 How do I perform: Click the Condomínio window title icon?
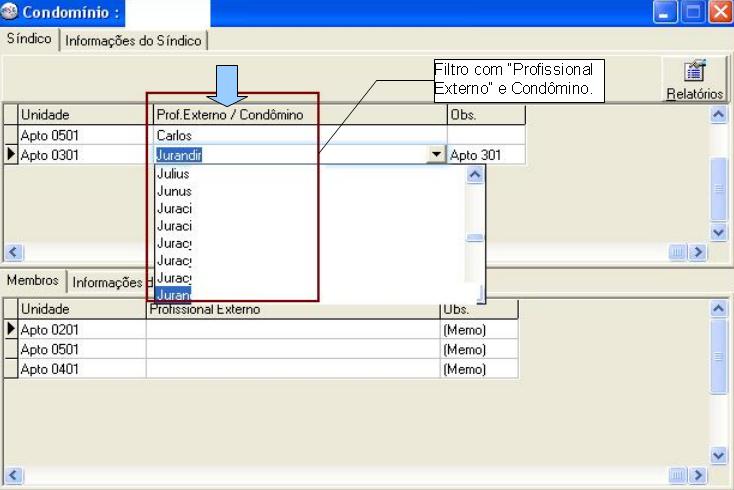11,12
